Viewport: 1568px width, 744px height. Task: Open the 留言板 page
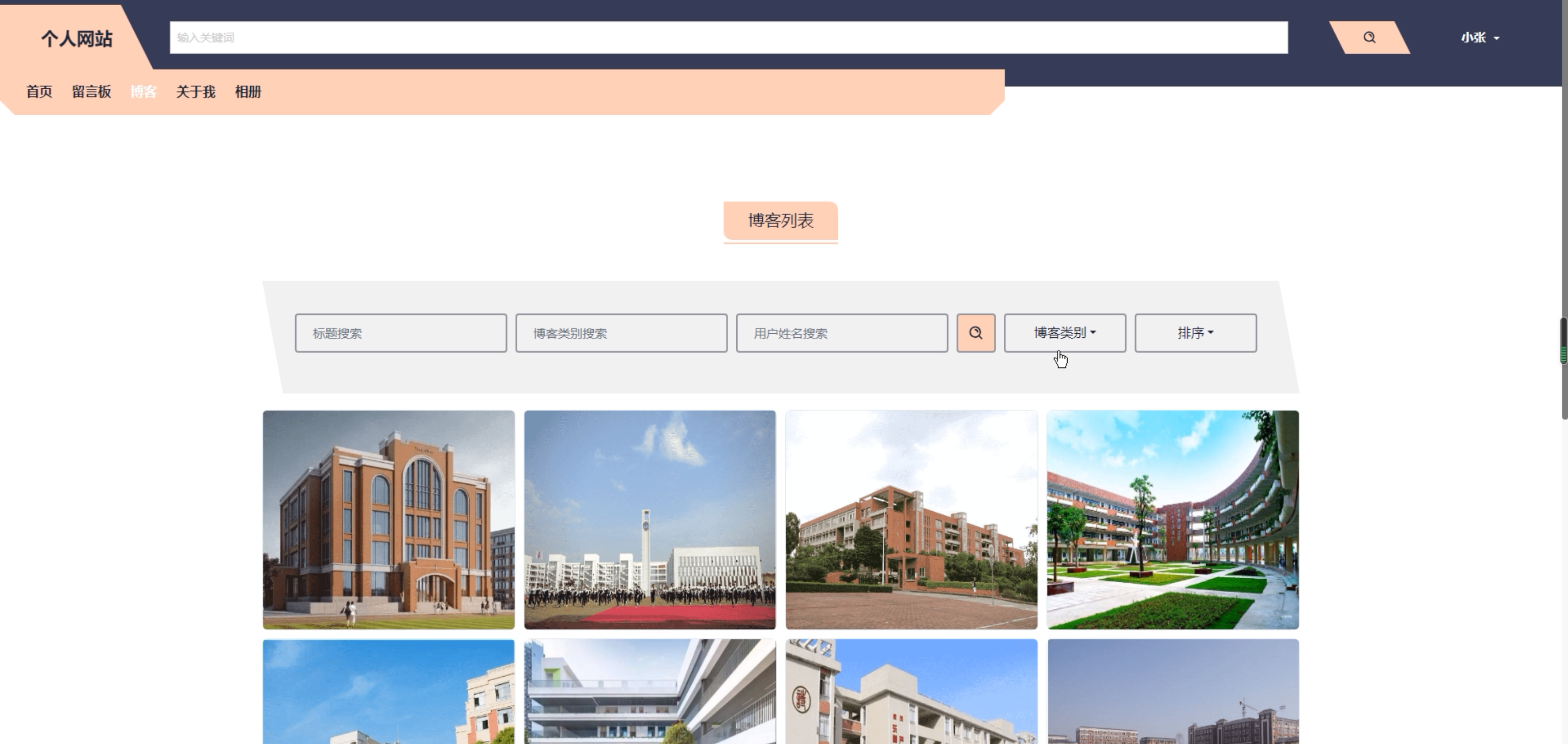point(91,92)
